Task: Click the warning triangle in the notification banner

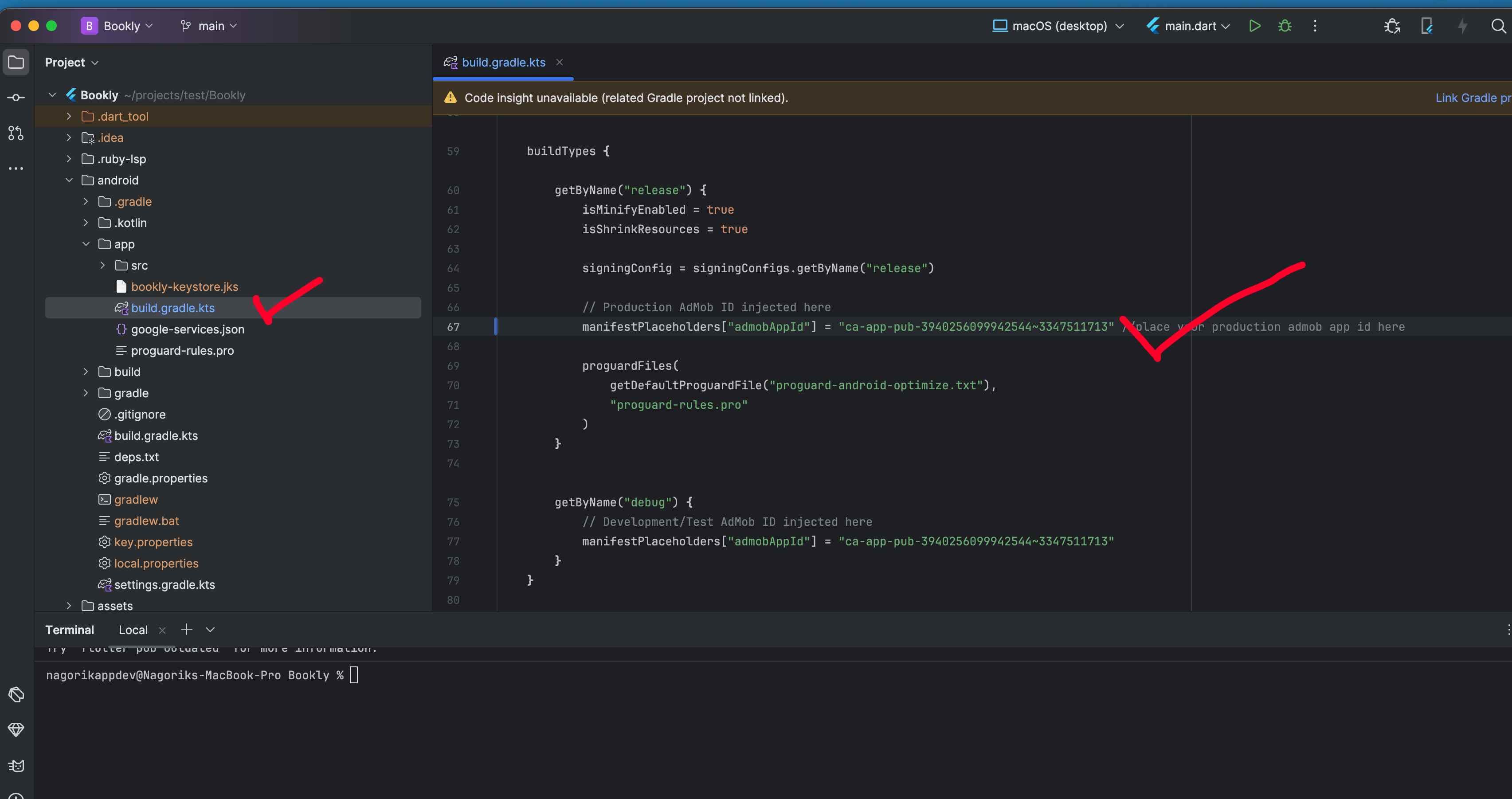Action: click(450, 98)
